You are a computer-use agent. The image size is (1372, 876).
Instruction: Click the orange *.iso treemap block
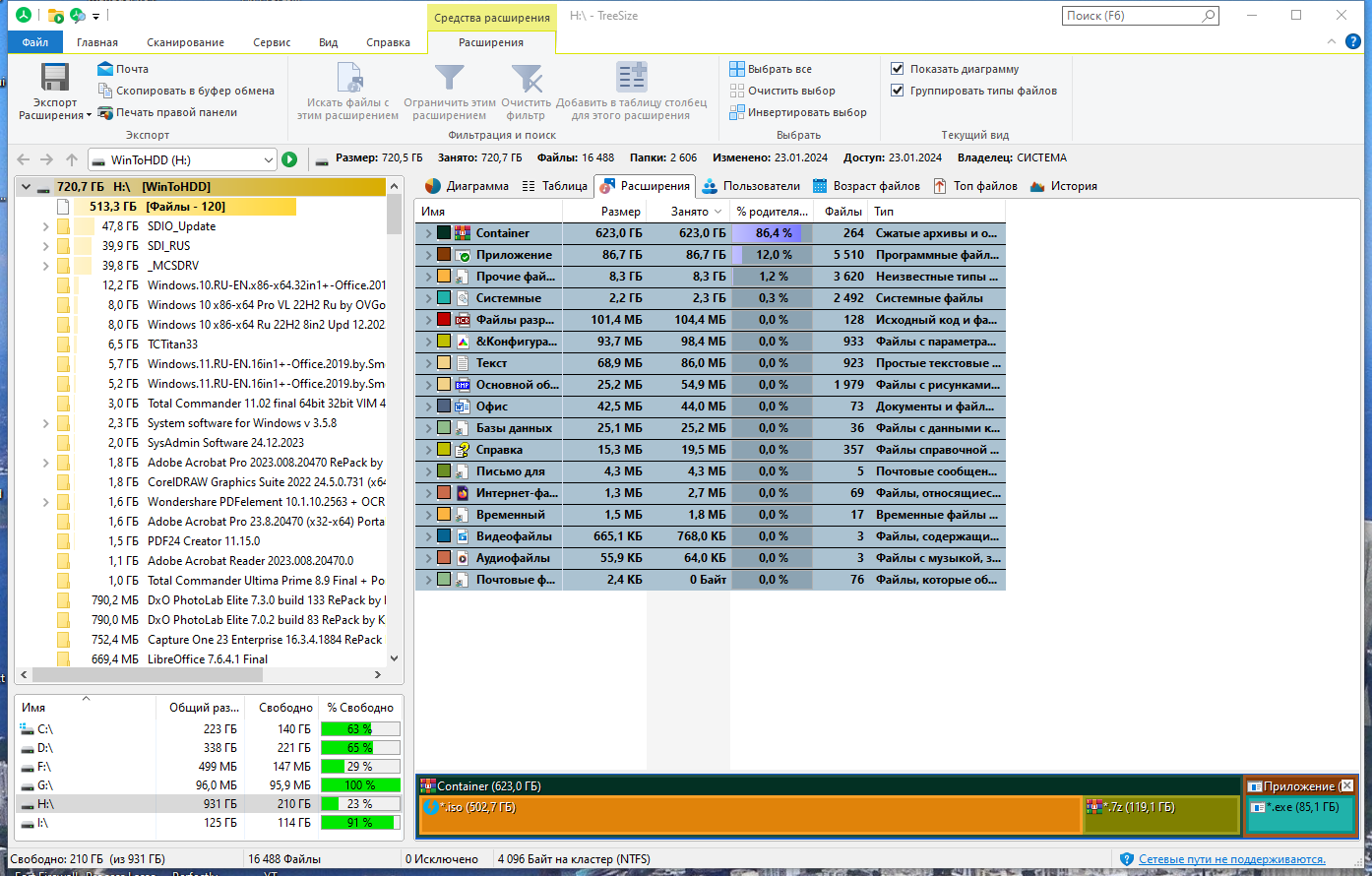coord(750,816)
